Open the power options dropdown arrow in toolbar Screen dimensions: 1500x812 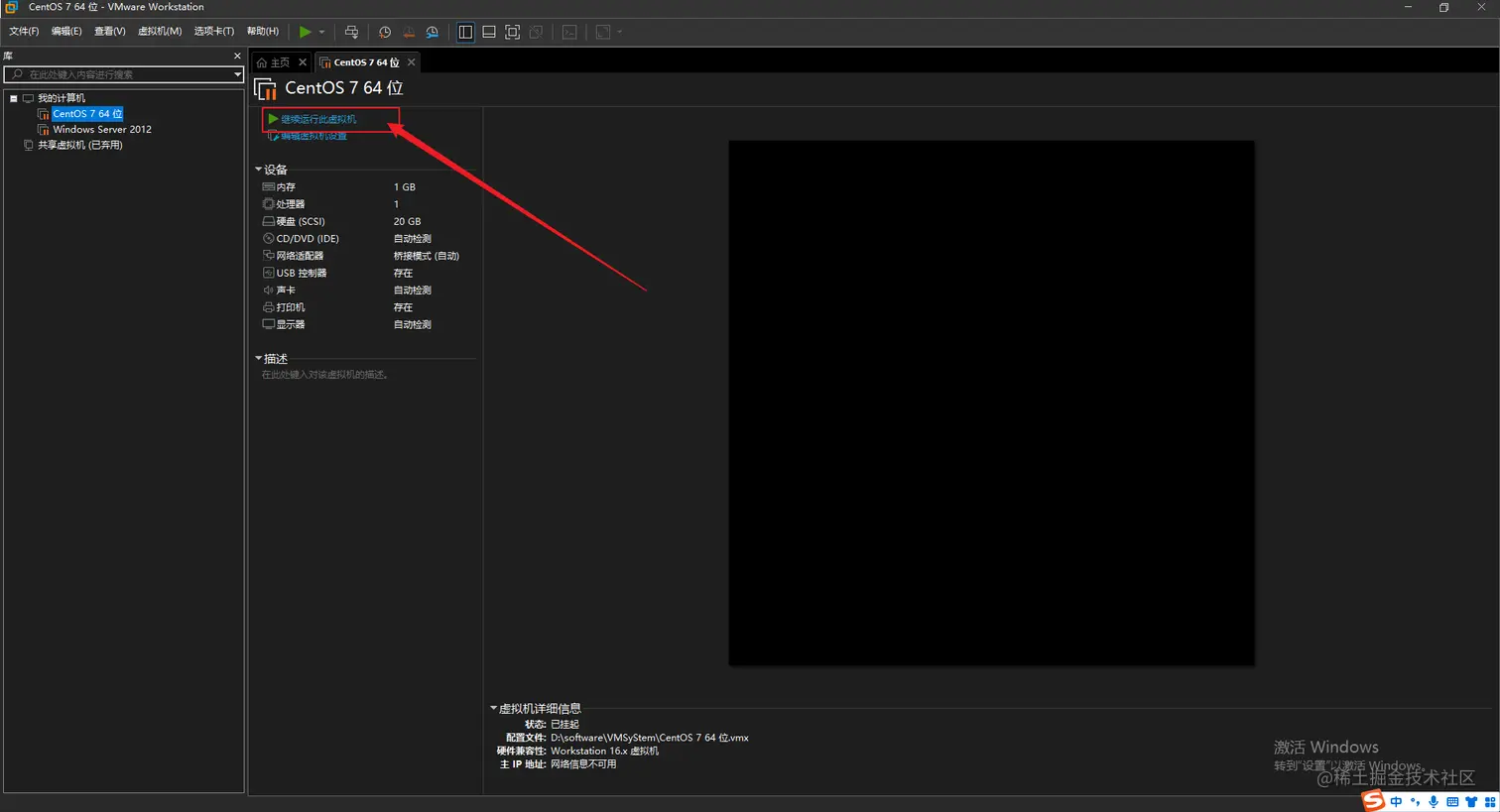pyautogui.click(x=321, y=32)
